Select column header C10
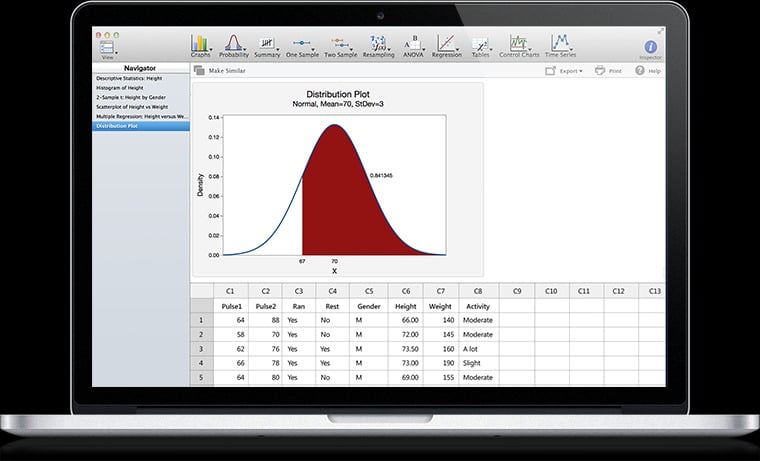 (551, 291)
